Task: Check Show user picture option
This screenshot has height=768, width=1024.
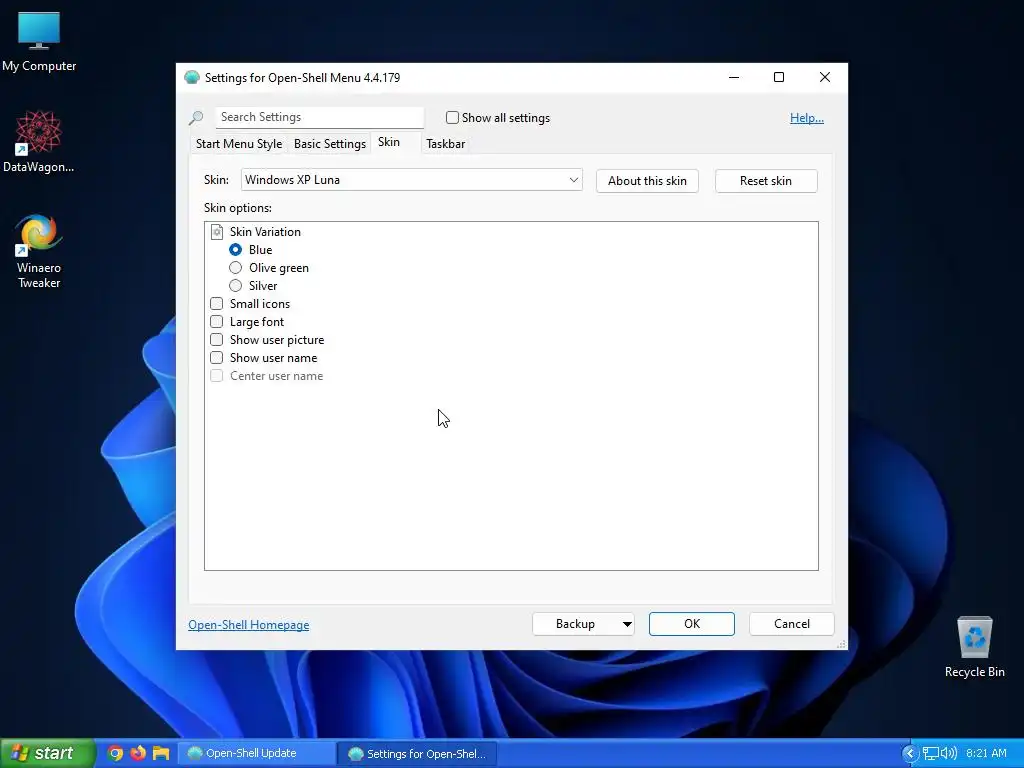Action: pyautogui.click(x=217, y=340)
